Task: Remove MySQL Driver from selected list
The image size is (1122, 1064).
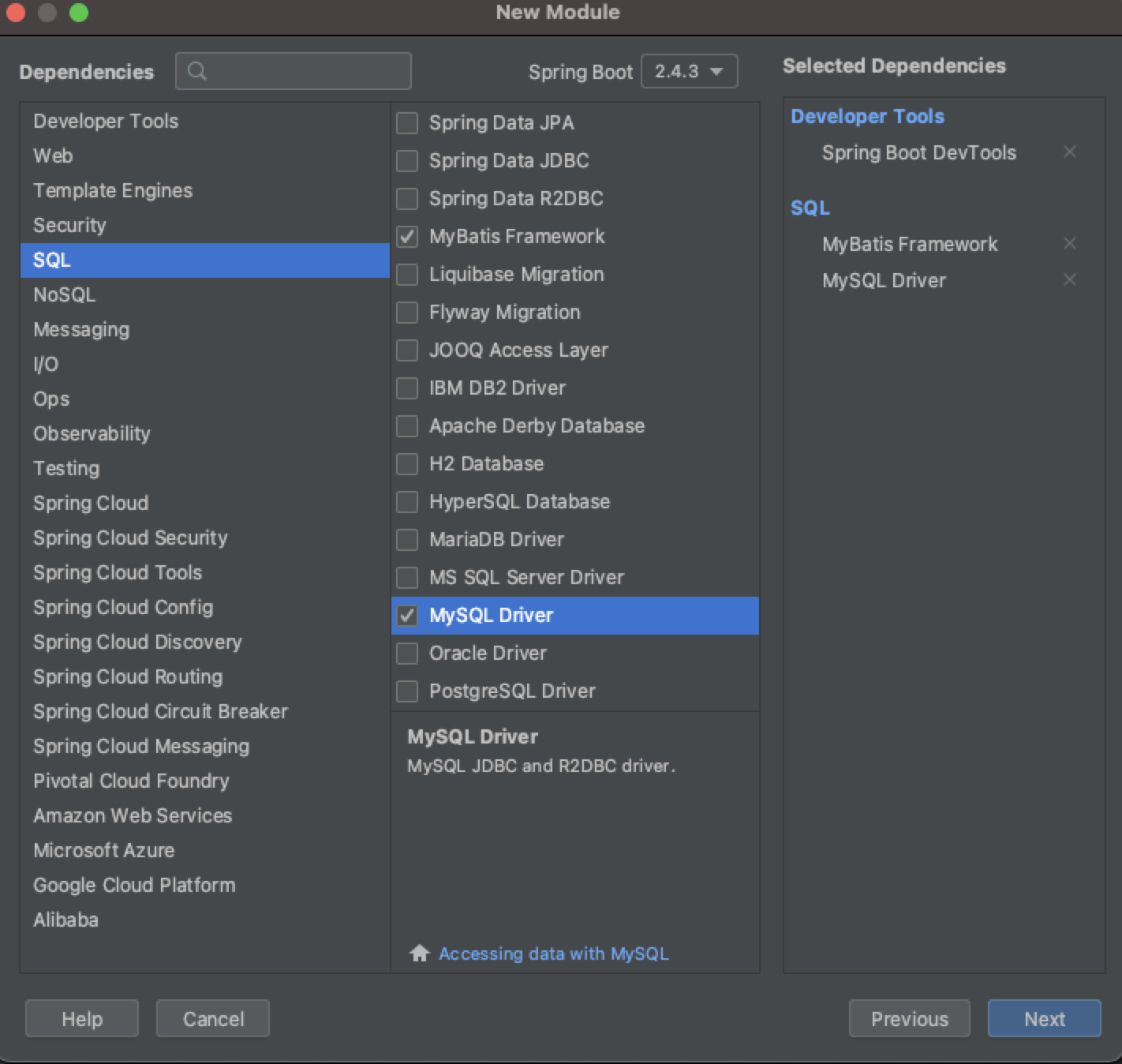Action: 1069,279
